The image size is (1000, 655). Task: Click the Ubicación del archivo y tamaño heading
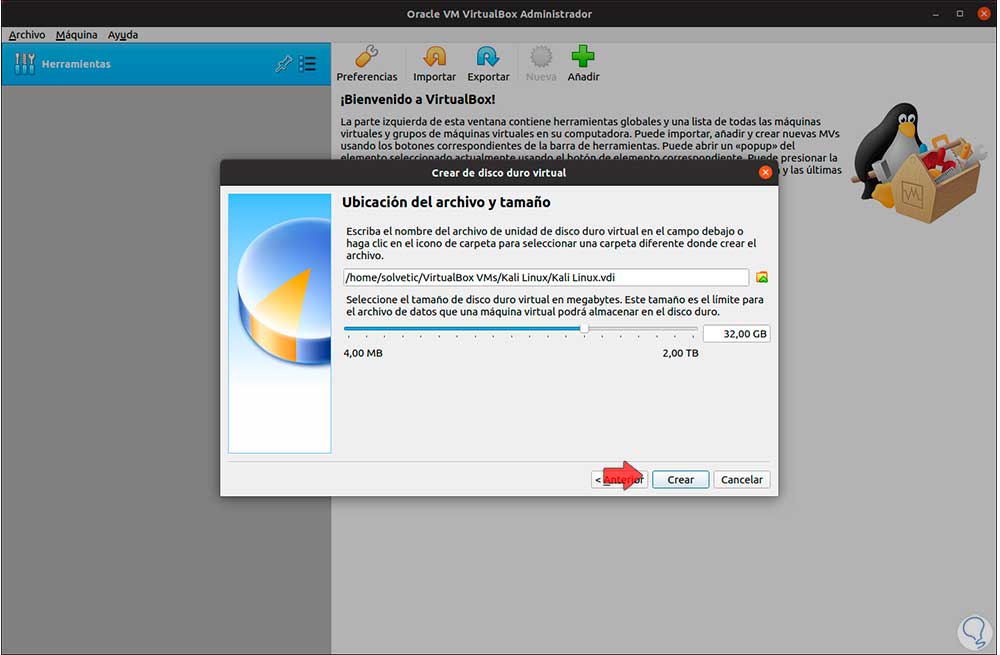pyautogui.click(x=446, y=202)
